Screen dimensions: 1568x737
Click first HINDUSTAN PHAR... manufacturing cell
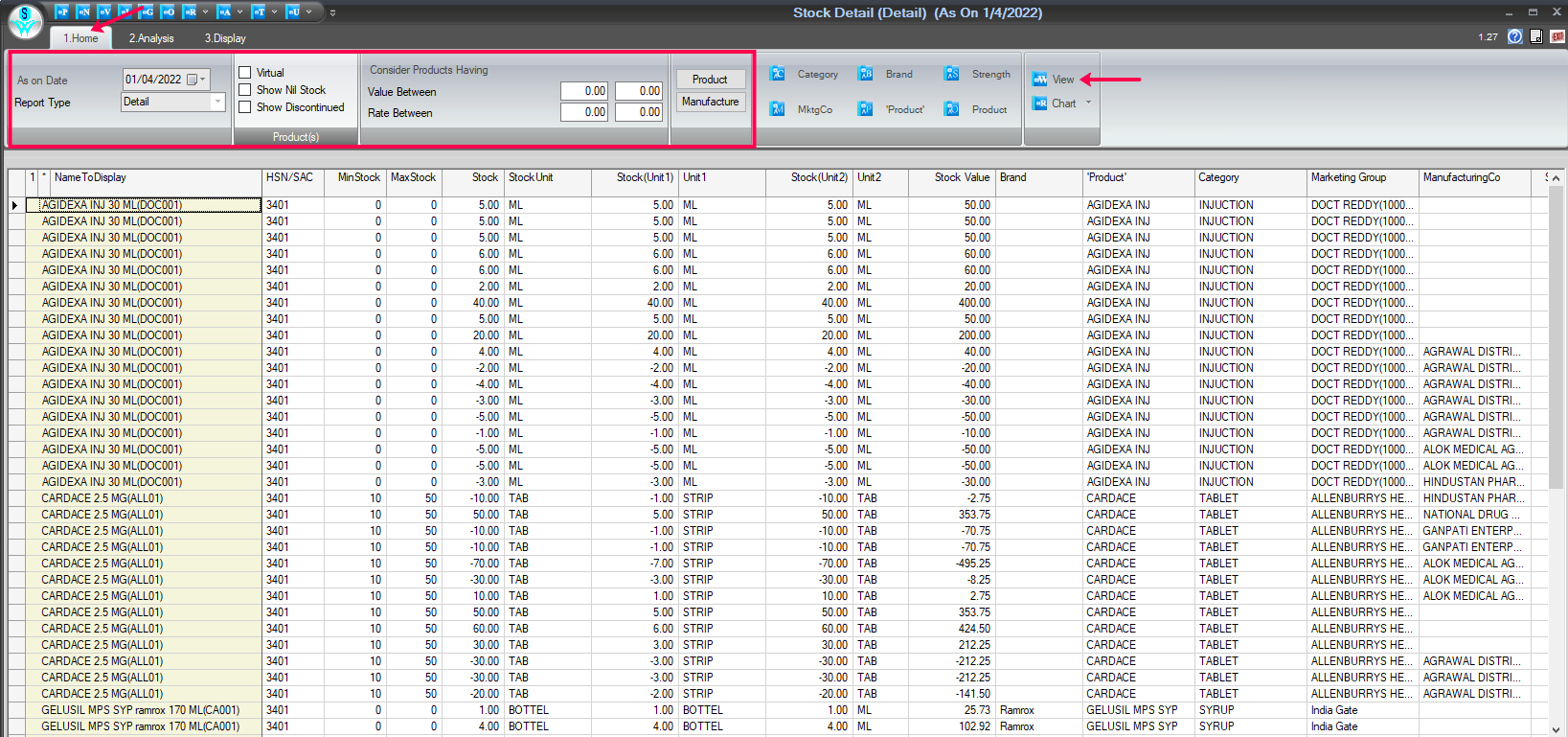point(1475,482)
